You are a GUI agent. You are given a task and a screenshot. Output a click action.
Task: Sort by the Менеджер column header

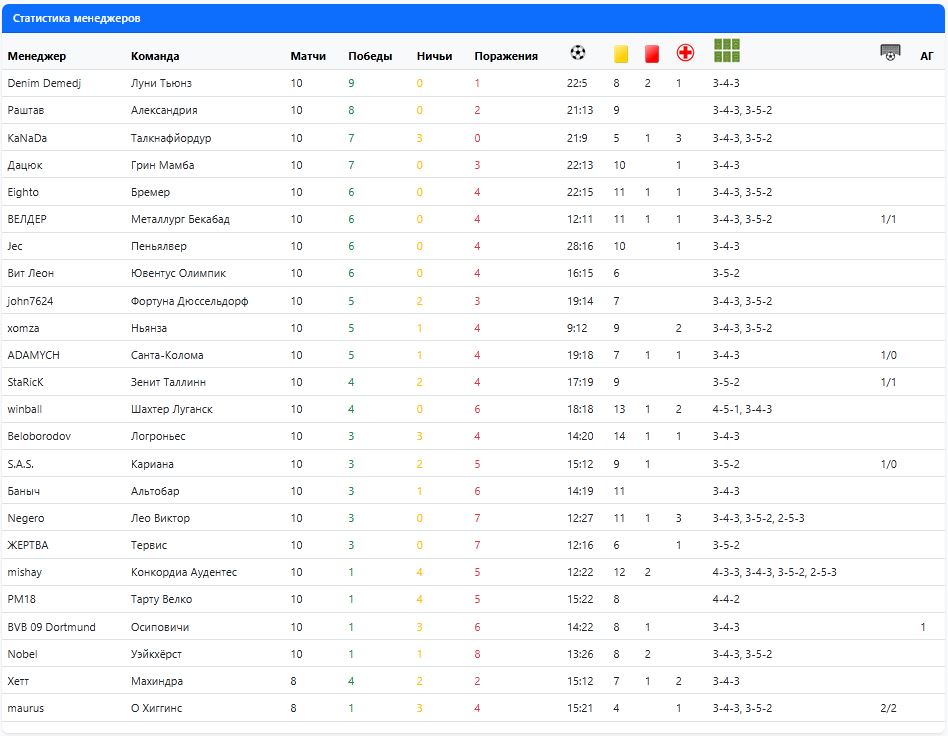tap(37, 56)
